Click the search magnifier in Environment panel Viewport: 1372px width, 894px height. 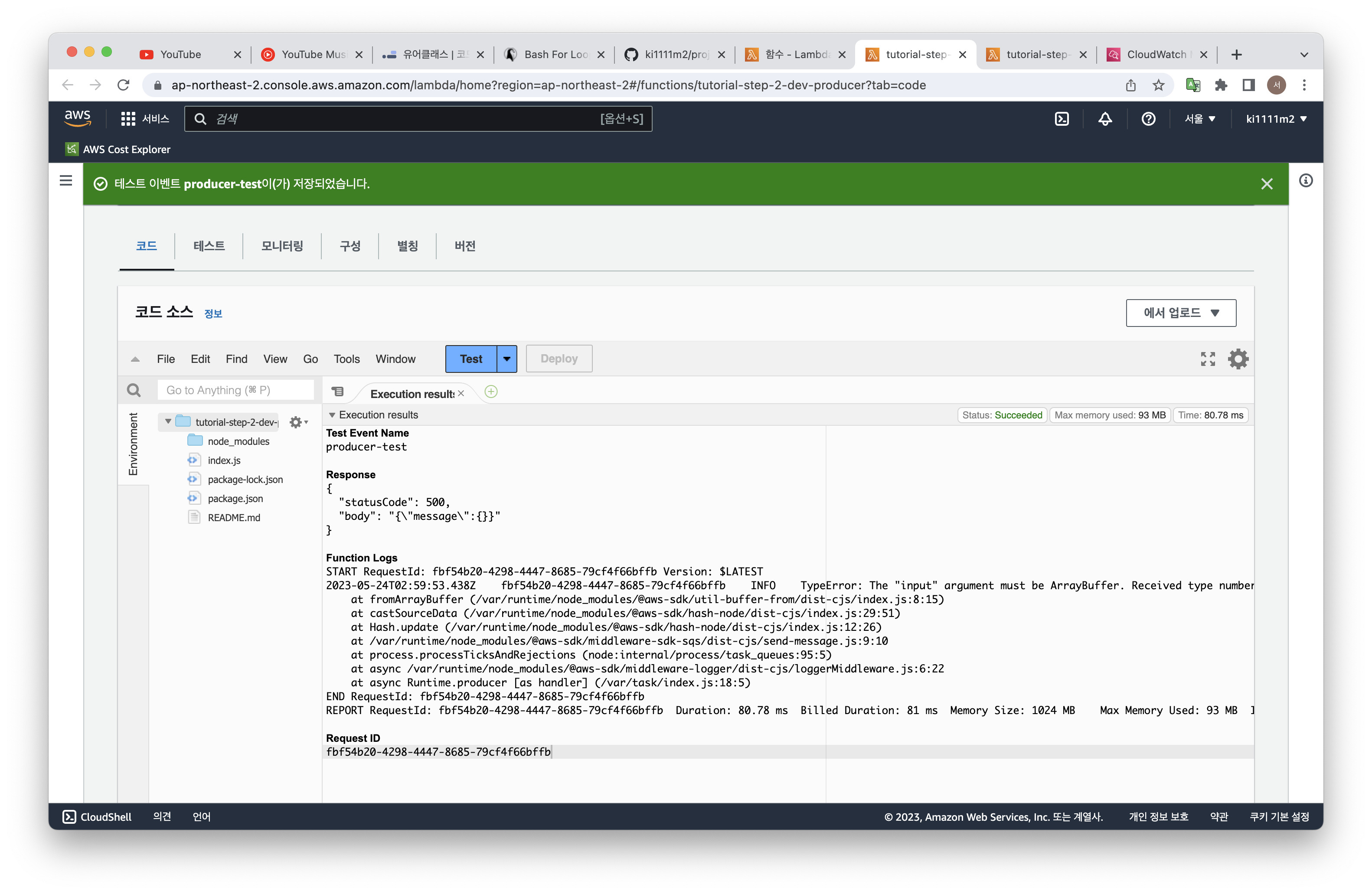point(134,390)
